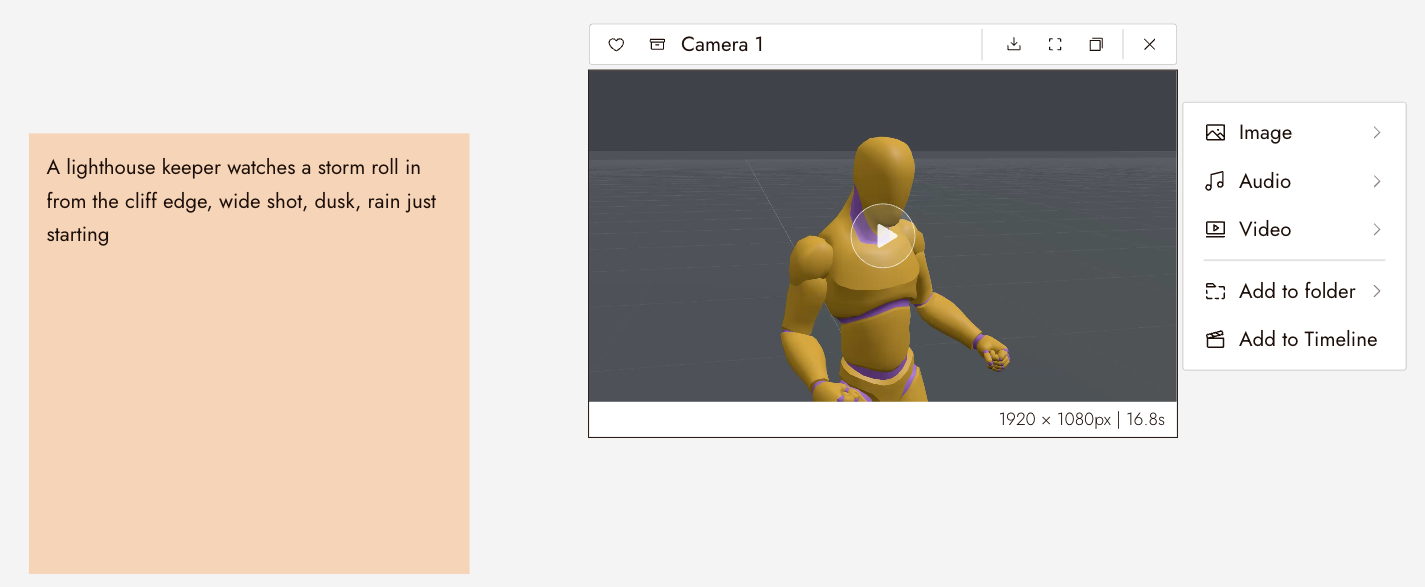The height and width of the screenshot is (587, 1425).
Task: Open the Image submenu
Action: click(1294, 133)
